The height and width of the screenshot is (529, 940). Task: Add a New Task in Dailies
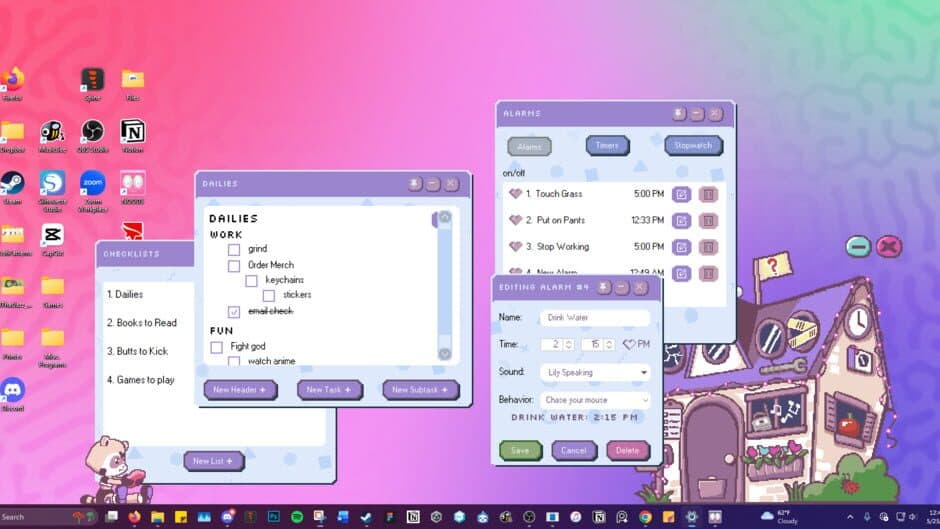(x=329, y=390)
